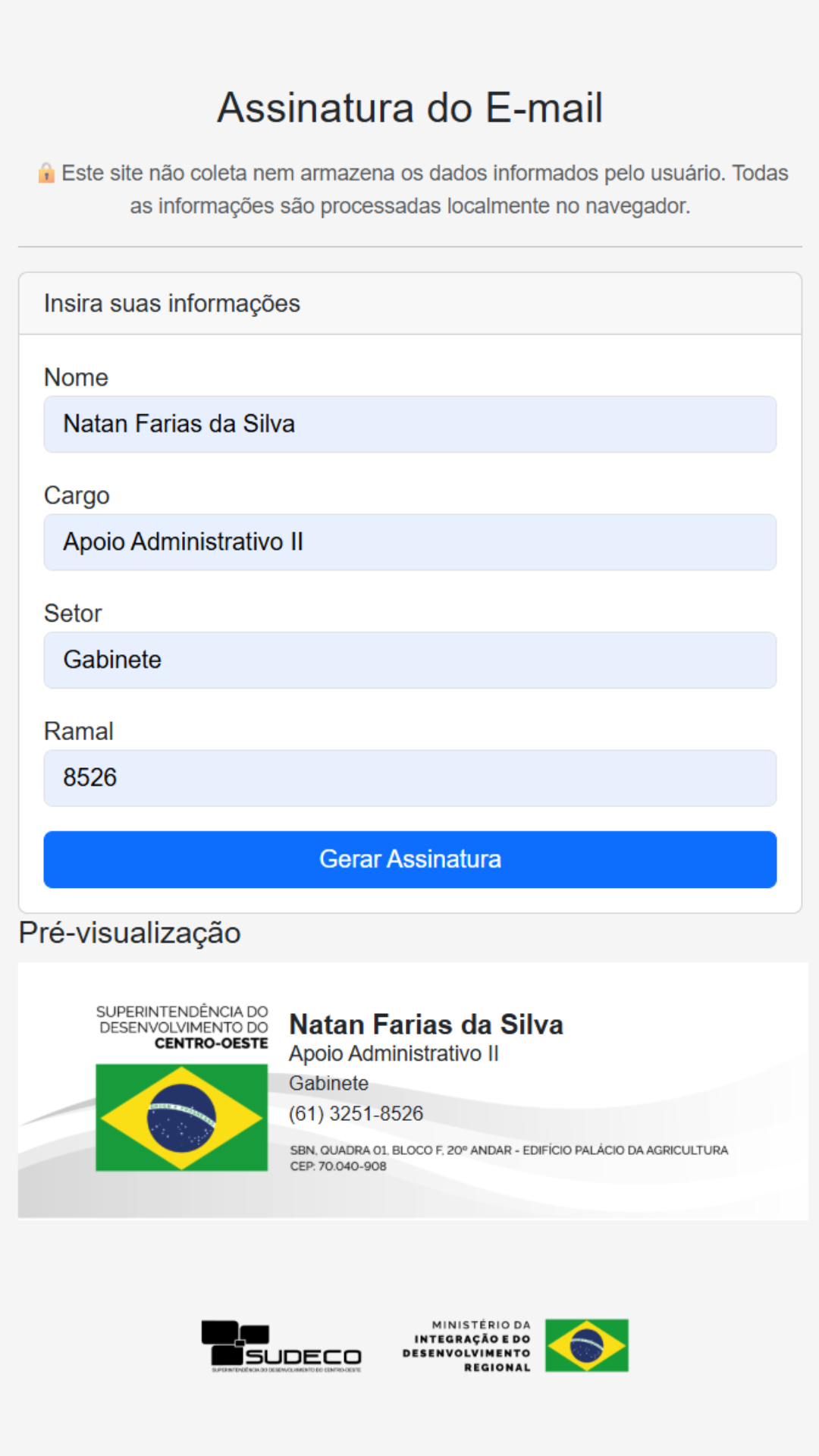Viewport: 819px width, 1456px height.
Task: Focus the Setor input field
Action: tap(410, 660)
